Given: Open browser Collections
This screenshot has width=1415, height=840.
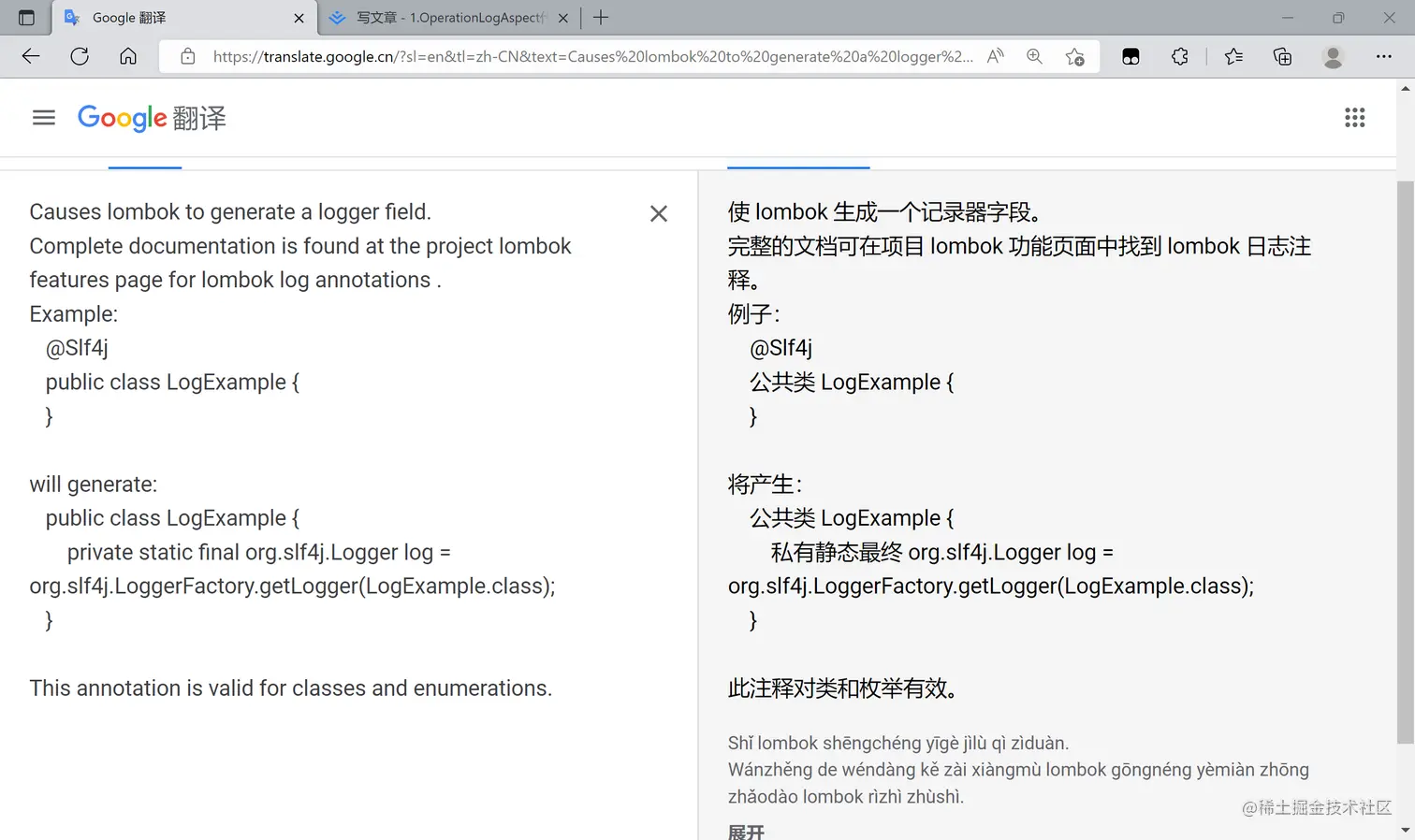Looking at the screenshot, I should (1283, 56).
